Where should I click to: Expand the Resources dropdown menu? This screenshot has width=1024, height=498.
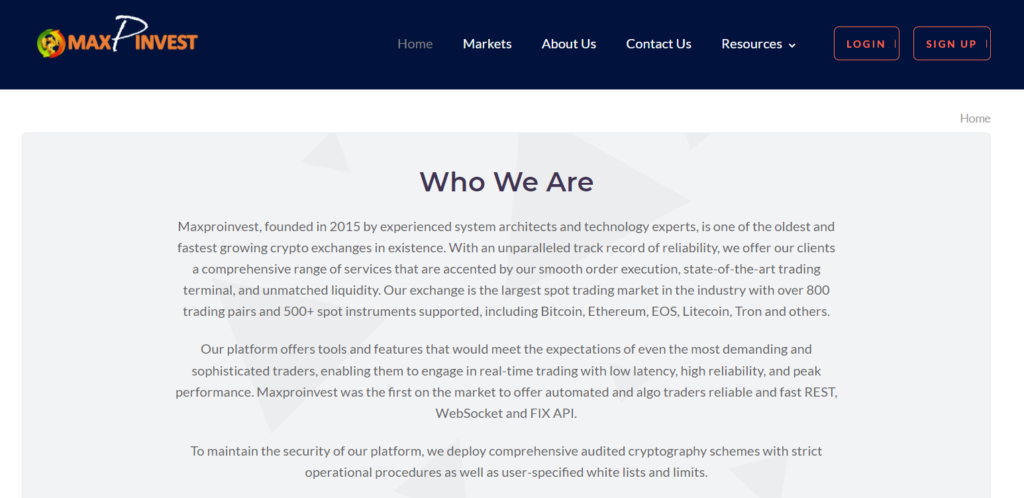point(758,44)
